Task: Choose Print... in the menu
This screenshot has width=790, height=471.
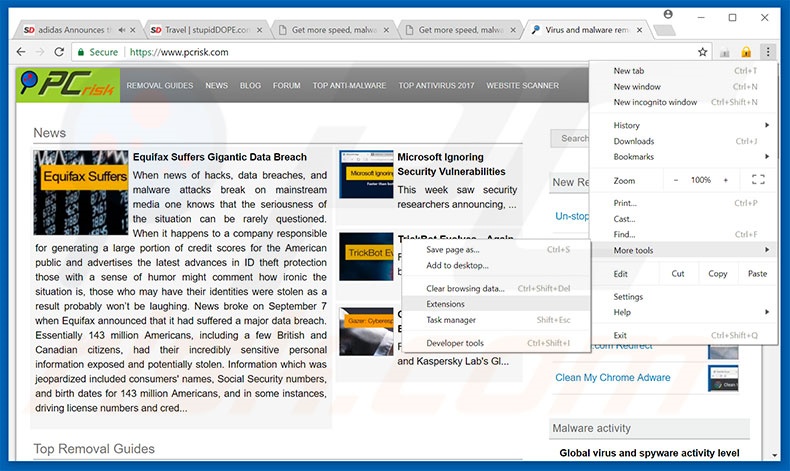Action: (x=683, y=203)
